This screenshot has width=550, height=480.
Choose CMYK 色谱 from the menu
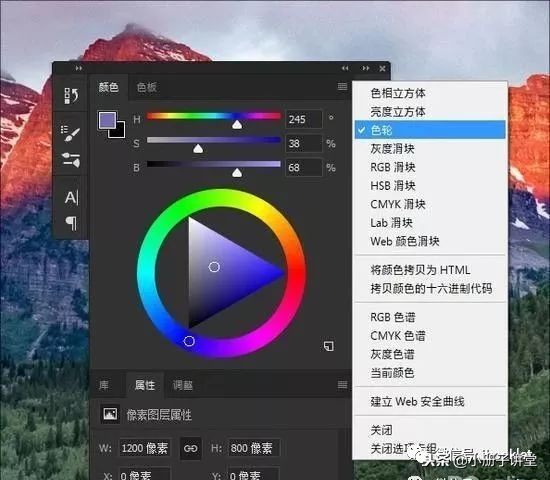[430, 336]
